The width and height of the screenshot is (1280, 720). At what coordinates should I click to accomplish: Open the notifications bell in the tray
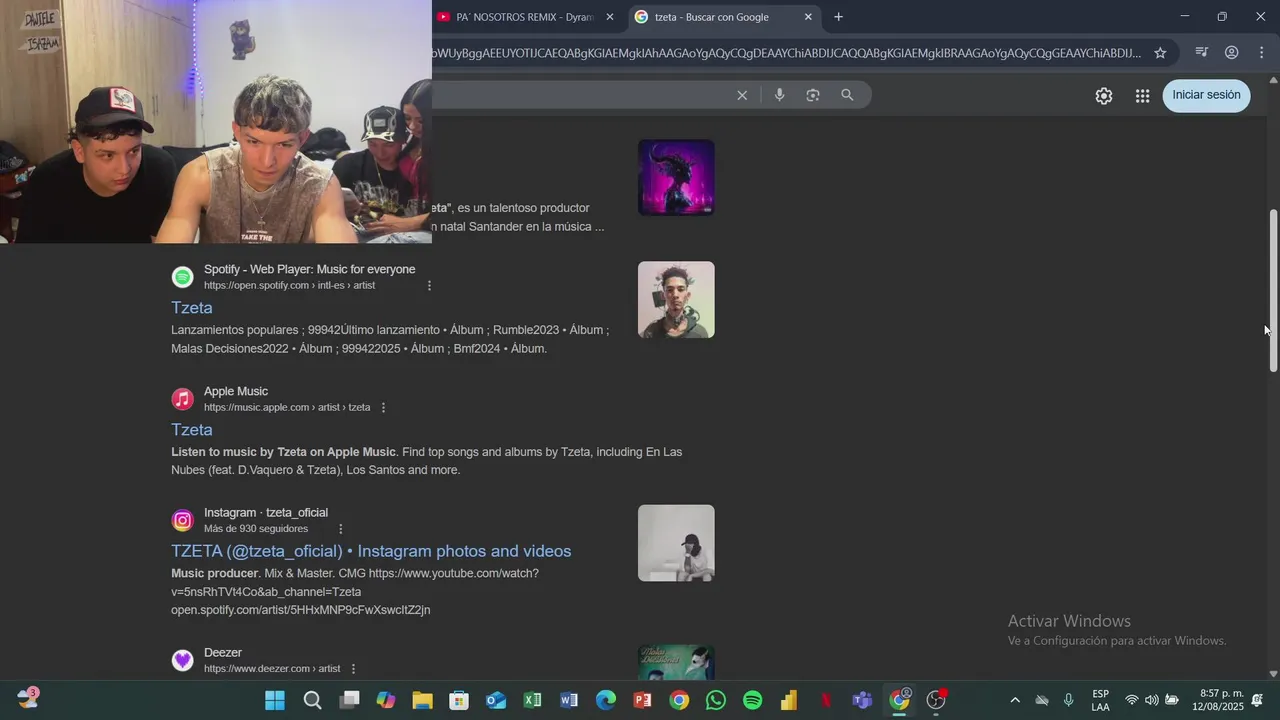tap(1257, 700)
